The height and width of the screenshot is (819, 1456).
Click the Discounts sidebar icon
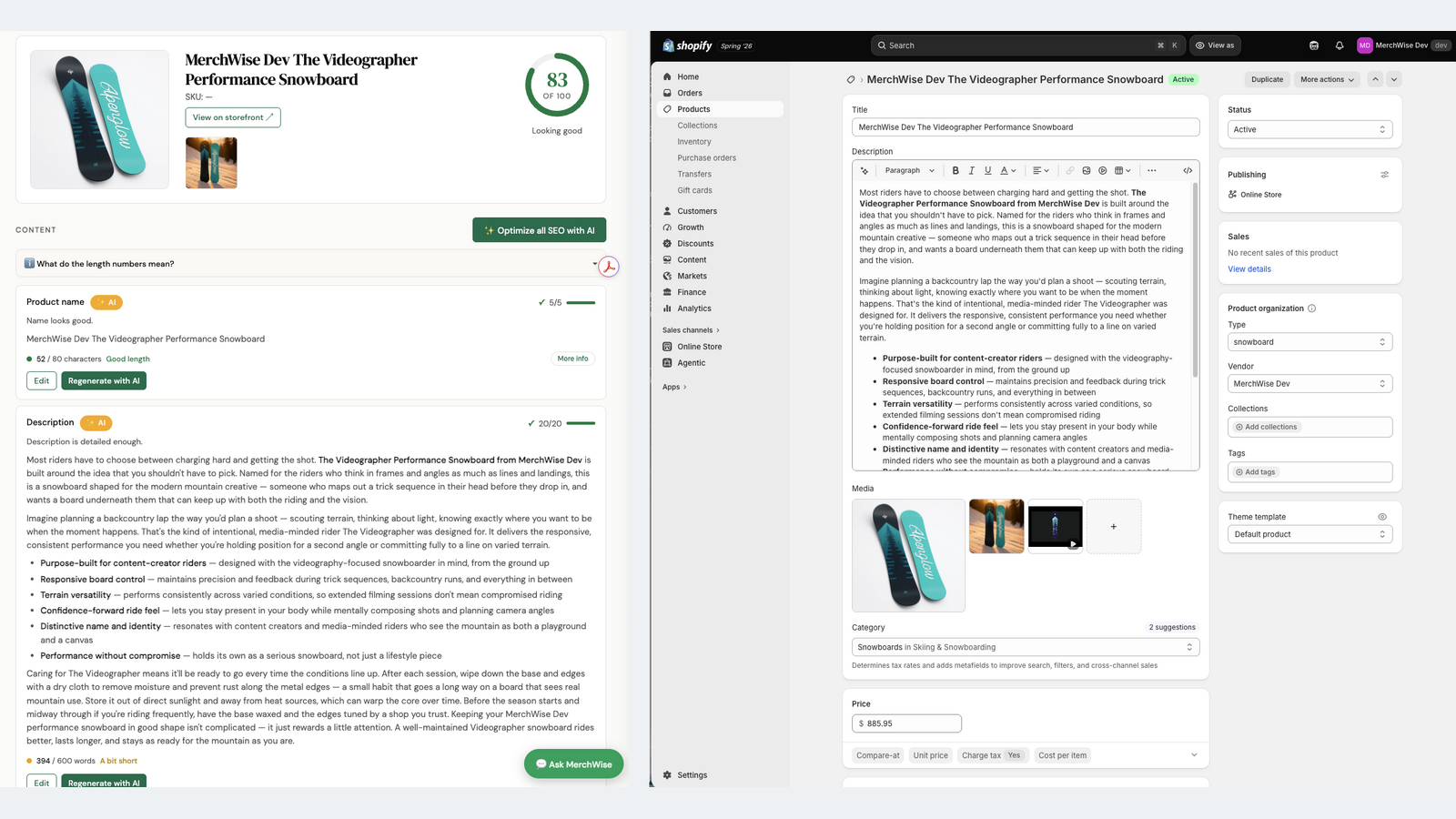667,244
